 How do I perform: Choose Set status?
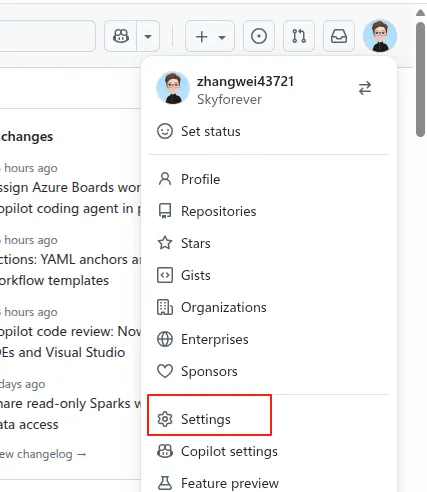point(269,131)
